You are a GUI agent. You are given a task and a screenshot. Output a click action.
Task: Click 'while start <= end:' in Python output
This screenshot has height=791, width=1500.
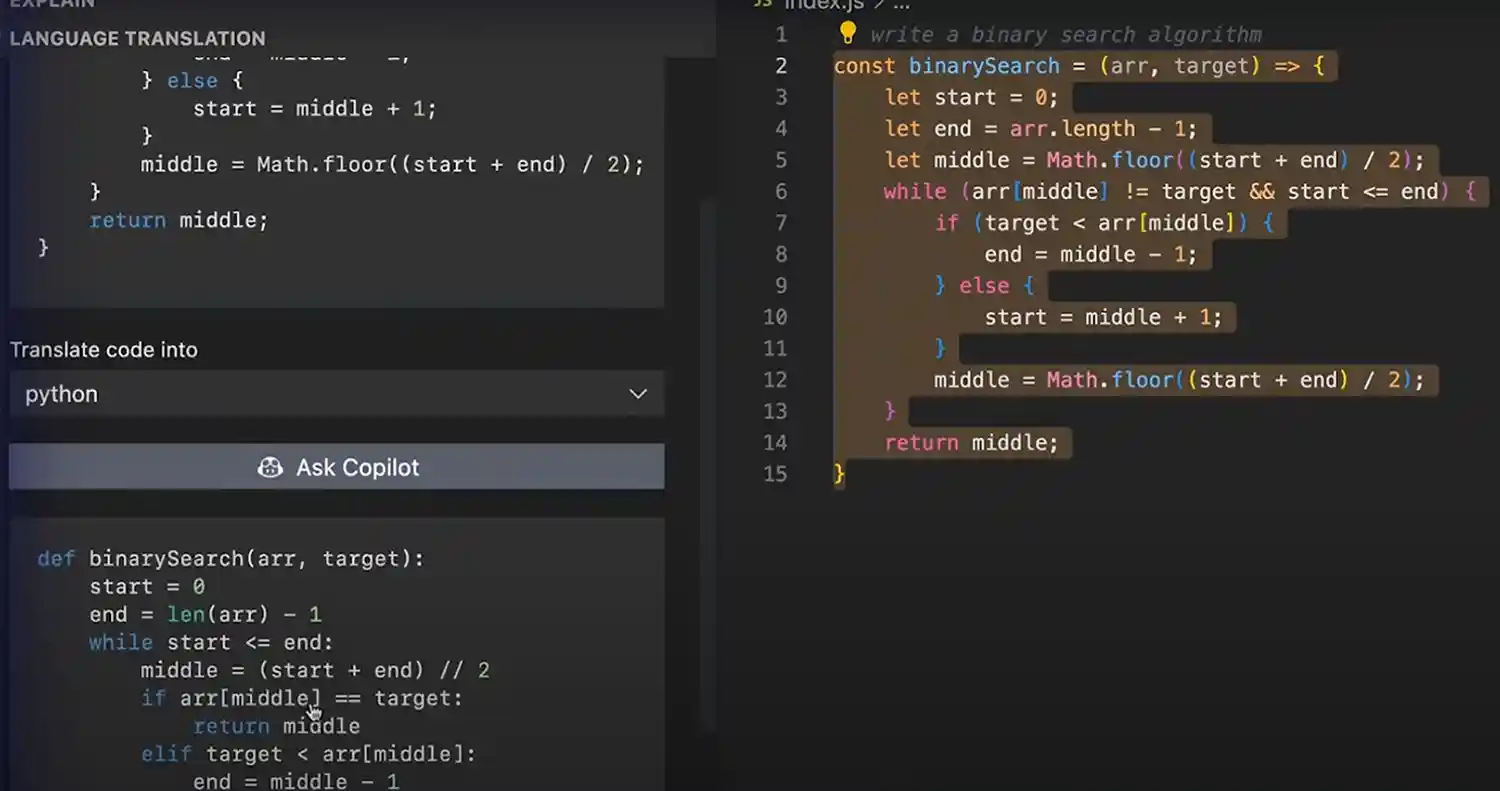coord(211,643)
